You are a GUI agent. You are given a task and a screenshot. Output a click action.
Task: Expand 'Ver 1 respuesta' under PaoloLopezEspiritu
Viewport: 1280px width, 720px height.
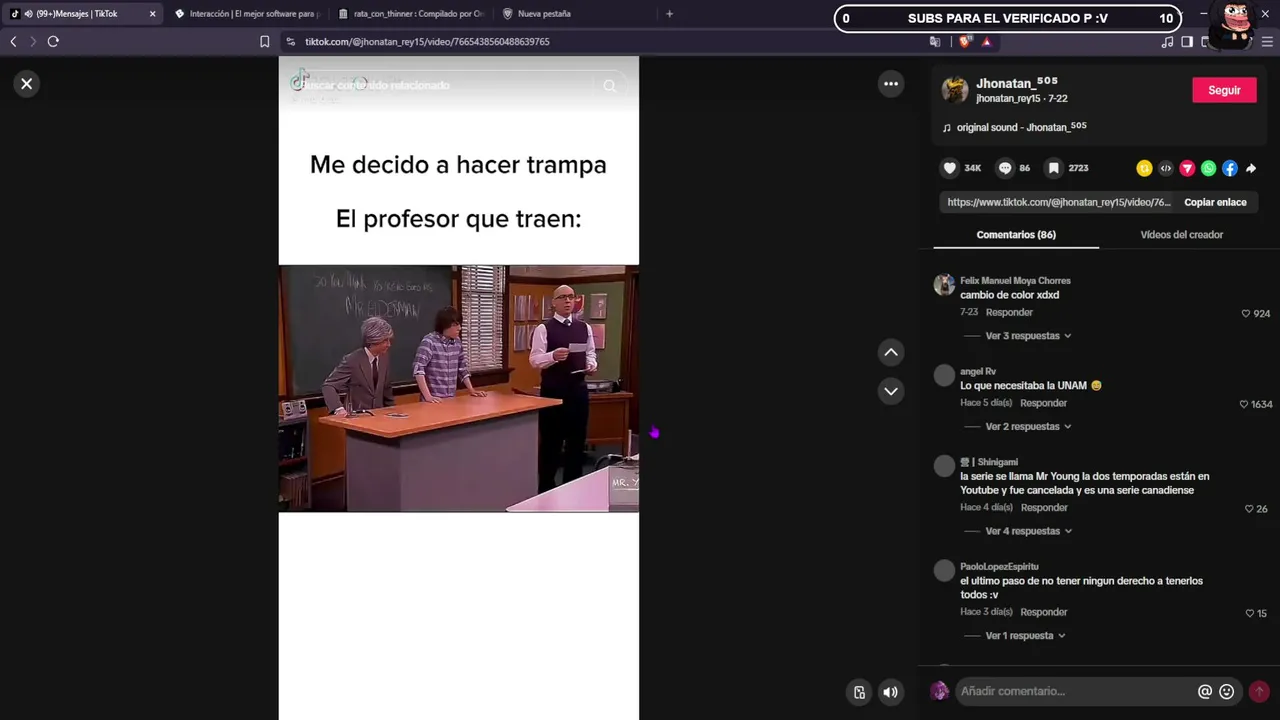[1025, 636]
